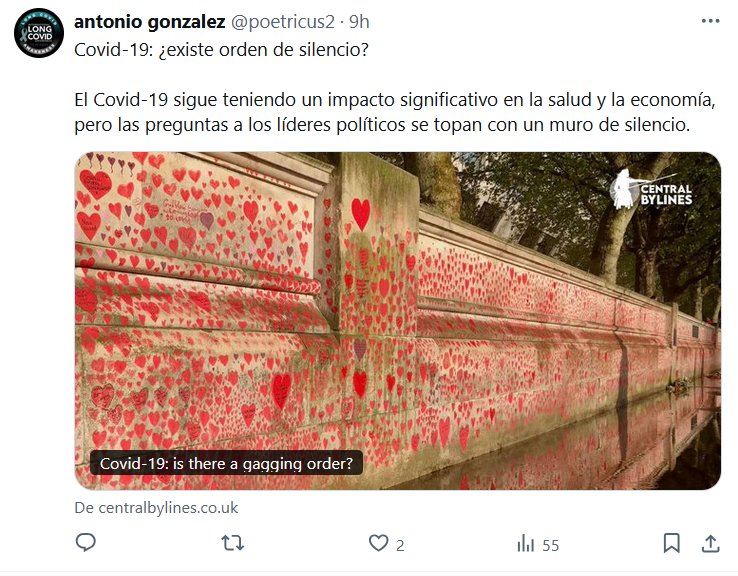This screenshot has width=738, height=576.
Task: Open the three-dot more options menu
Action: (710, 21)
